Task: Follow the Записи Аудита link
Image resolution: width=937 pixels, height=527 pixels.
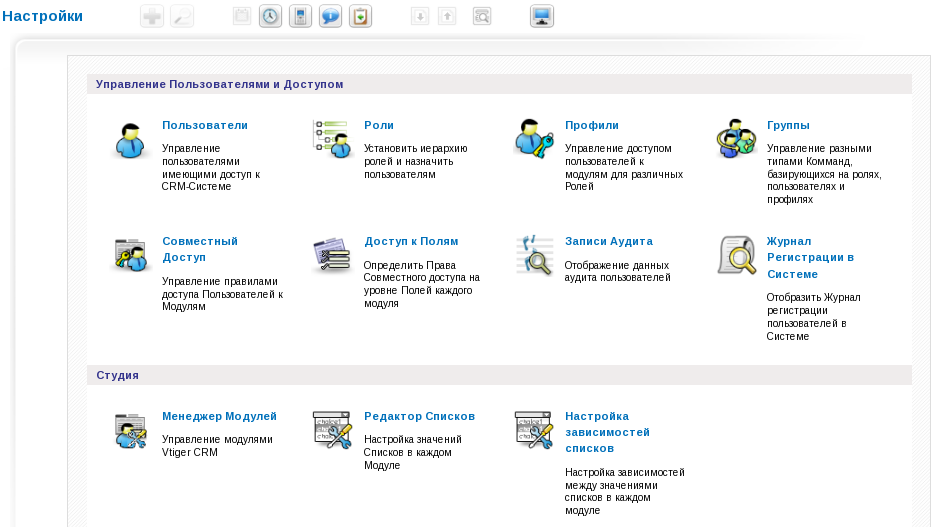Action: [609, 241]
